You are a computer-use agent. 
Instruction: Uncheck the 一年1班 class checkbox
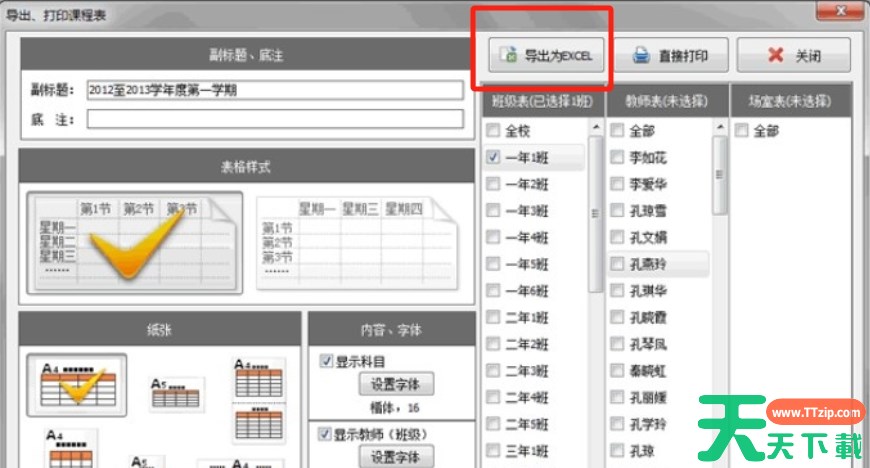[493, 157]
